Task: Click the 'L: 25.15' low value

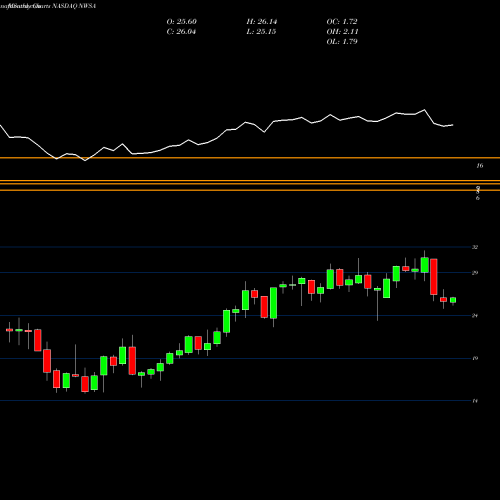Action: coord(262,32)
